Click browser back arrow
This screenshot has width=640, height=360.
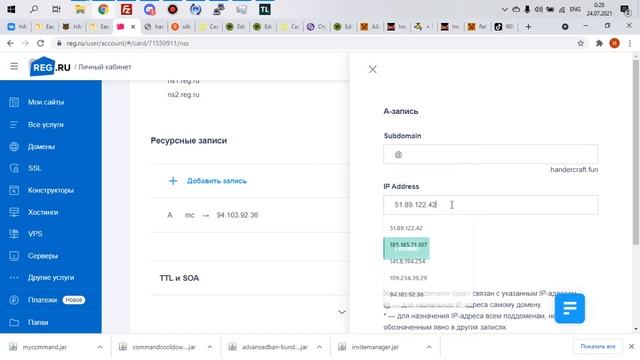click(x=10, y=43)
